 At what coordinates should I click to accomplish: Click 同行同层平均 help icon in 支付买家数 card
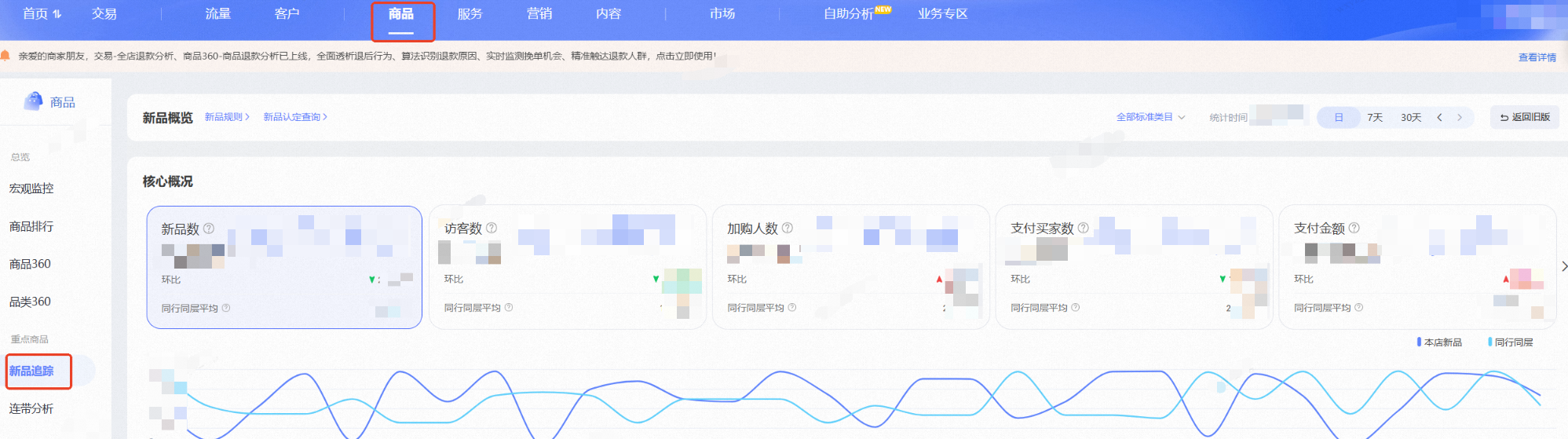(x=1076, y=307)
